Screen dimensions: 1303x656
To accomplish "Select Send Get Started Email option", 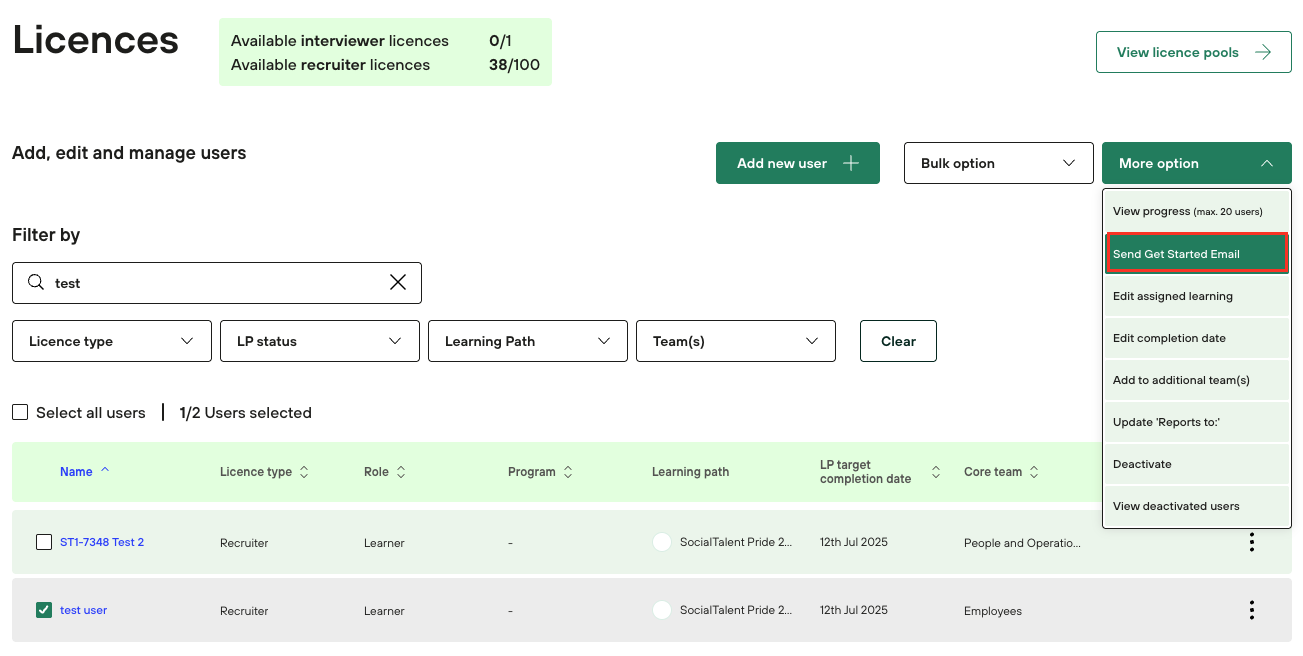I will tap(1196, 254).
